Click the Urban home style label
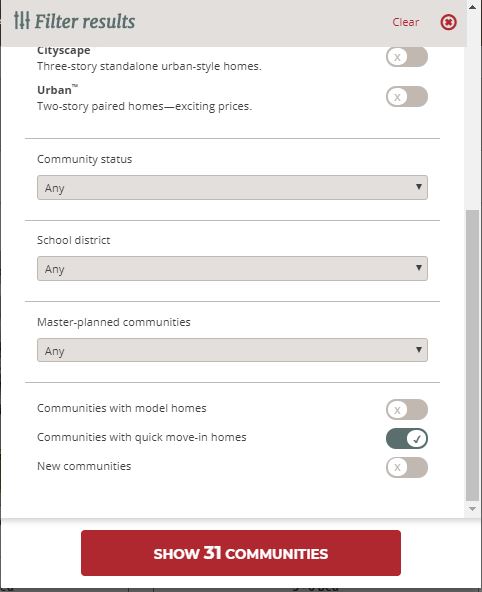 click(x=57, y=90)
